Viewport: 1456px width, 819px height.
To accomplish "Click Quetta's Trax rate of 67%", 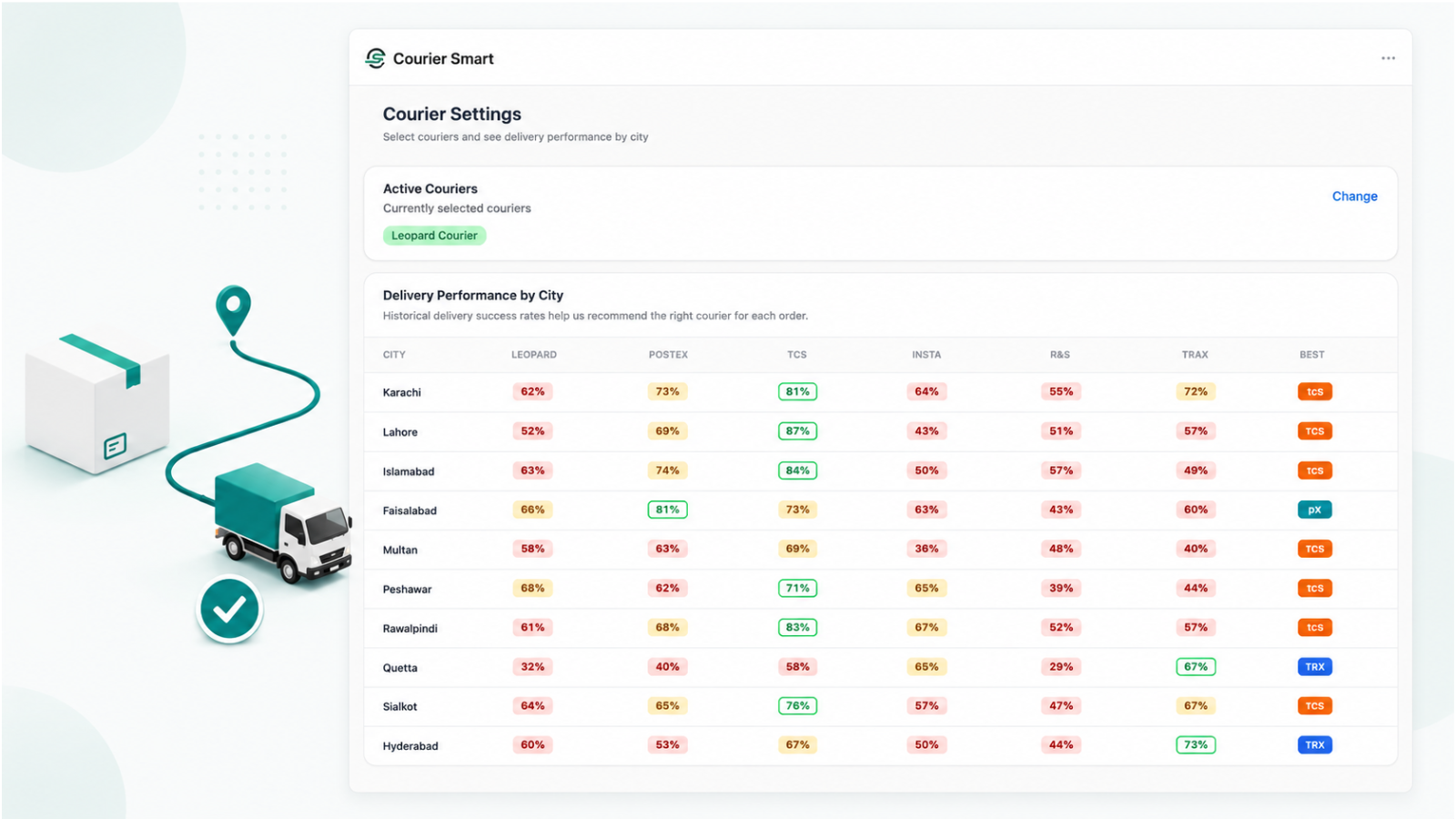I will (x=1196, y=667).
